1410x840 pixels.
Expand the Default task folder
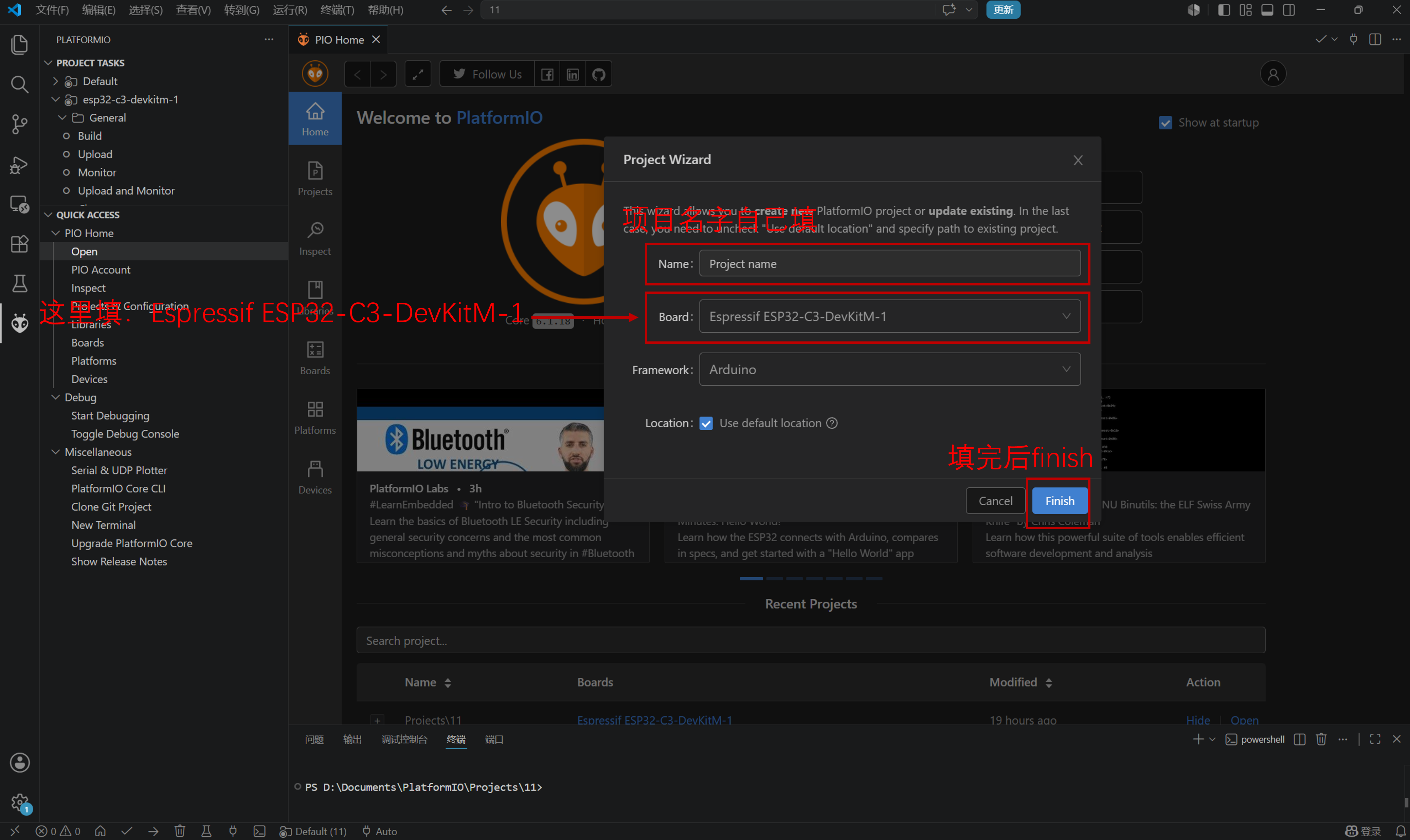[x=55, y=81]
